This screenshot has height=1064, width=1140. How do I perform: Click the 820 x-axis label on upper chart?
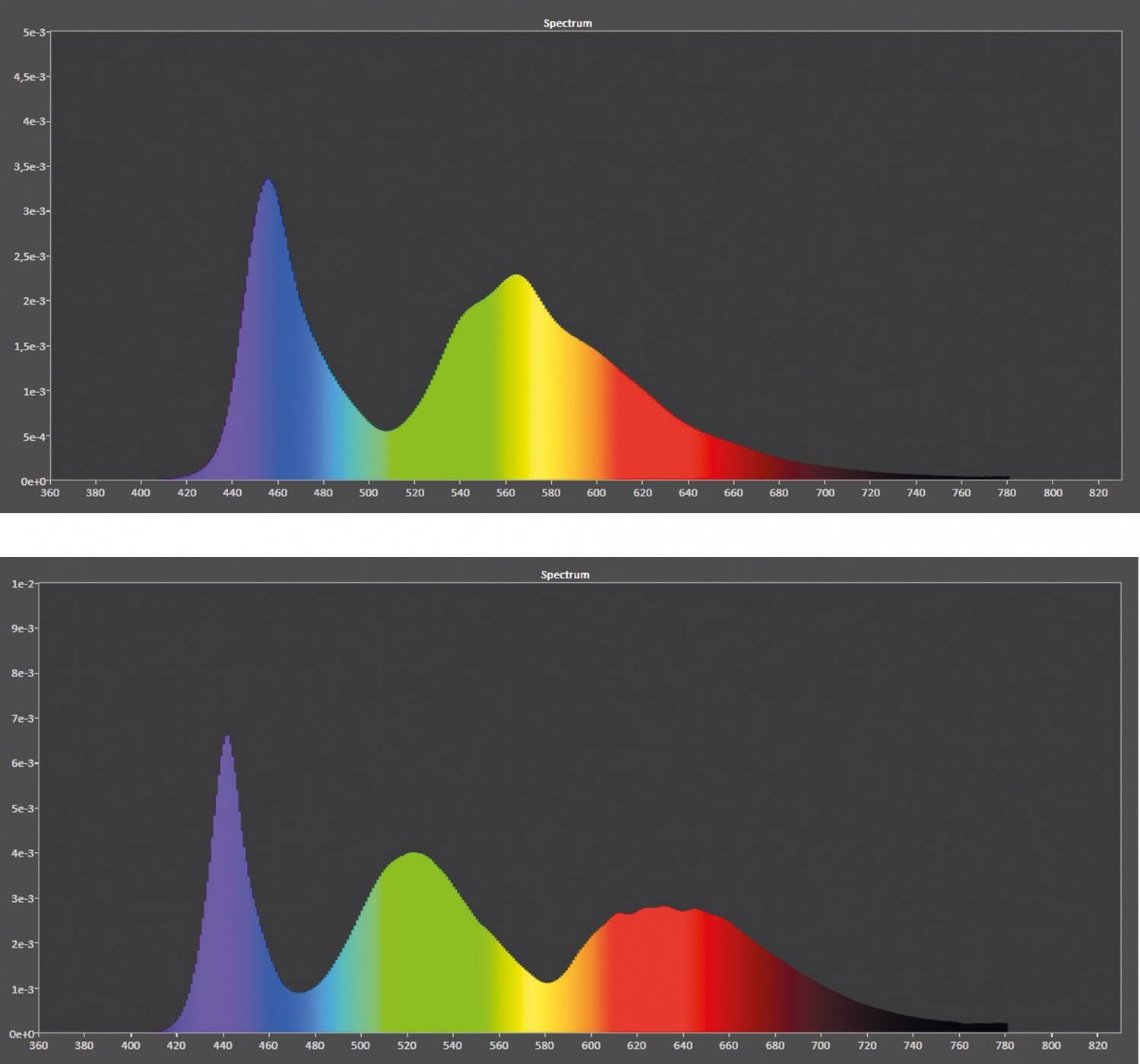click(x=1098, y=492)
